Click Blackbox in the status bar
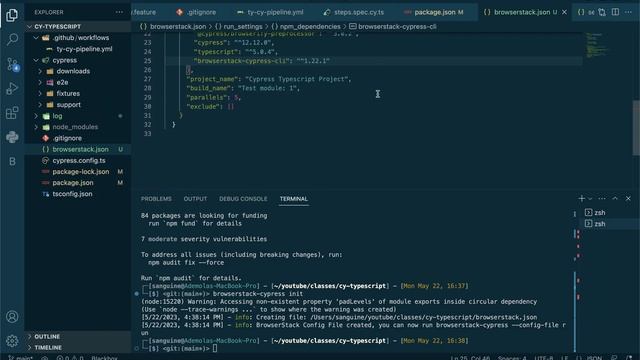Viewport: 640px width, 360px height. tap(104, 358)
